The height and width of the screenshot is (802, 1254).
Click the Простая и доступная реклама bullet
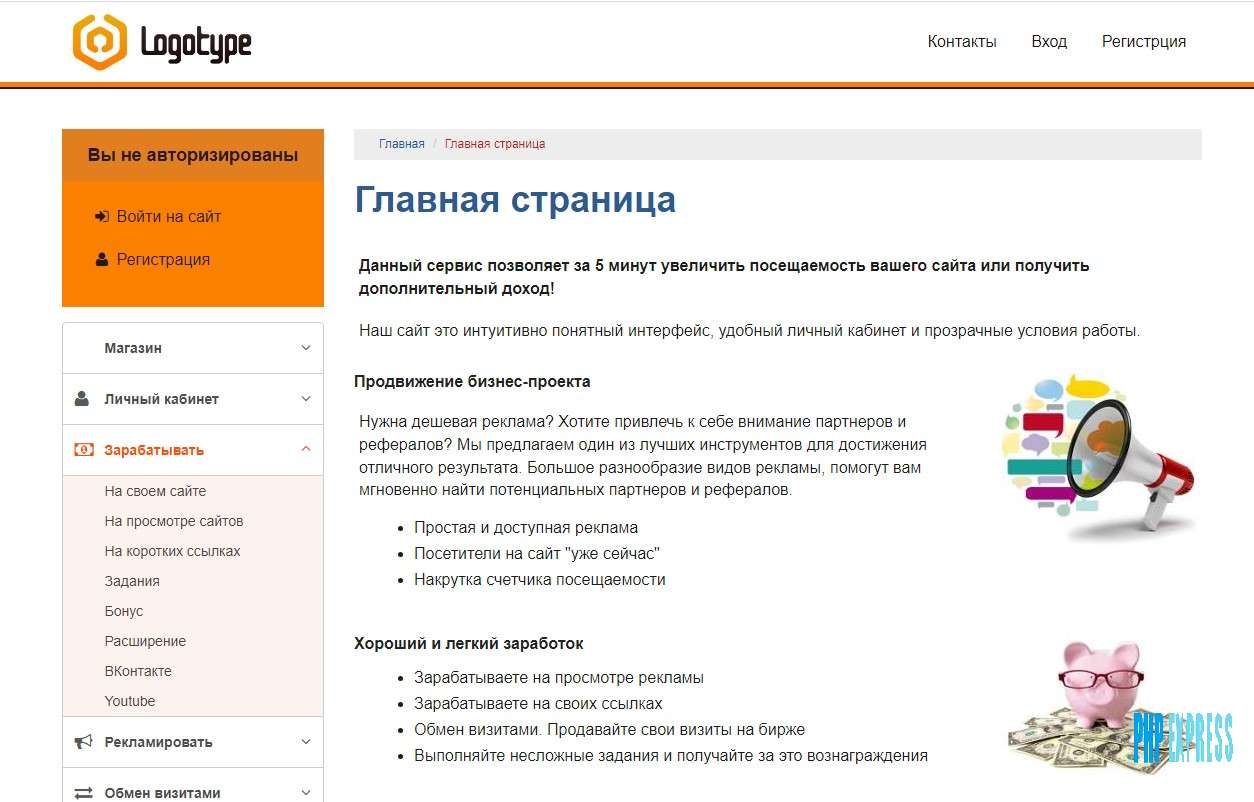pos(526,527)
